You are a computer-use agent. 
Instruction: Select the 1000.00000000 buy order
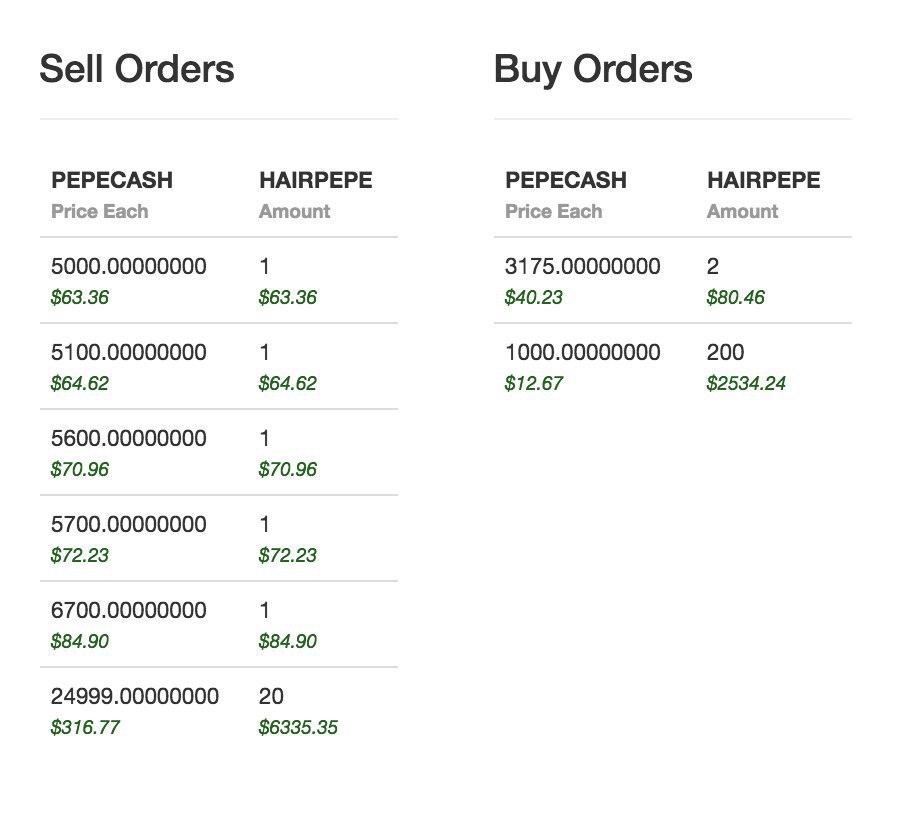click(x=672, y=366)
